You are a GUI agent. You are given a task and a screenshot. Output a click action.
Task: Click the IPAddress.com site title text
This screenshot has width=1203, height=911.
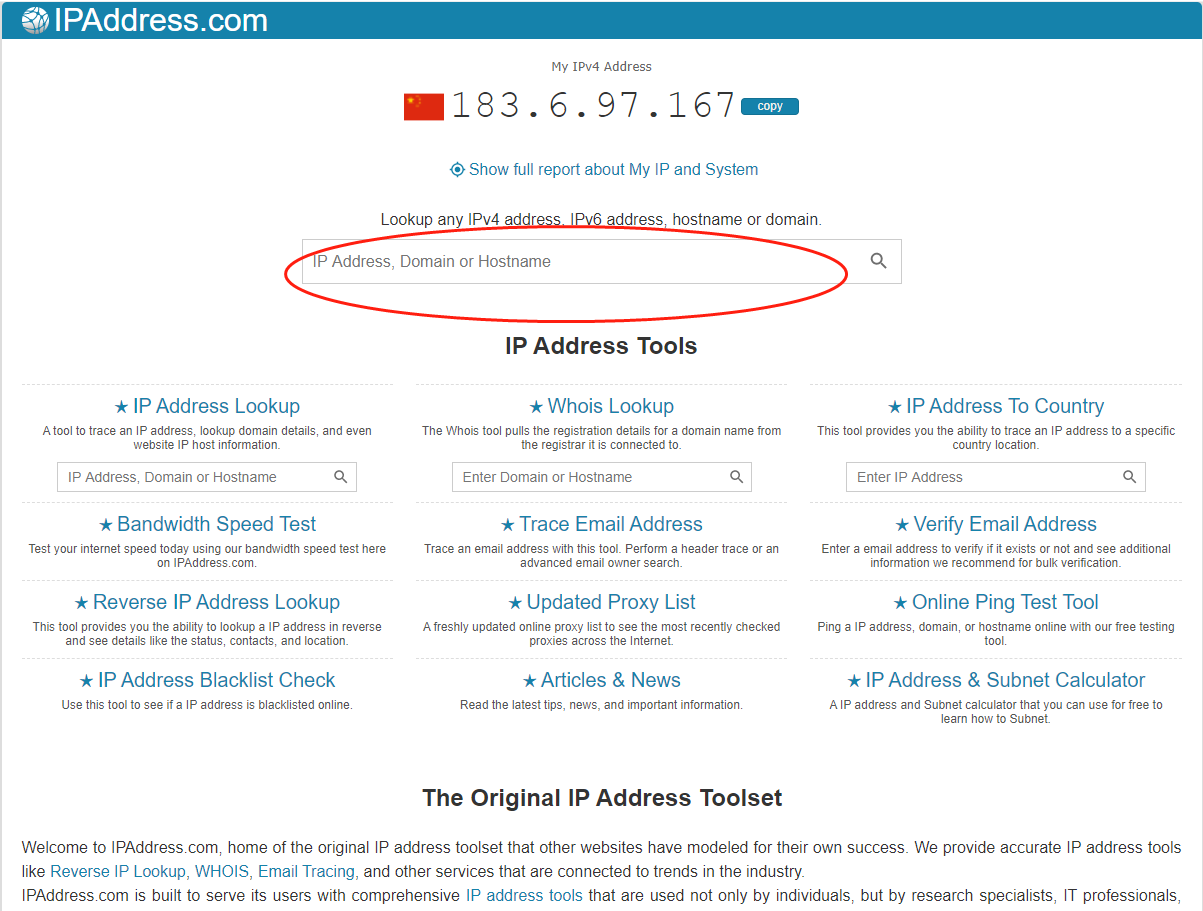point(160,20)
